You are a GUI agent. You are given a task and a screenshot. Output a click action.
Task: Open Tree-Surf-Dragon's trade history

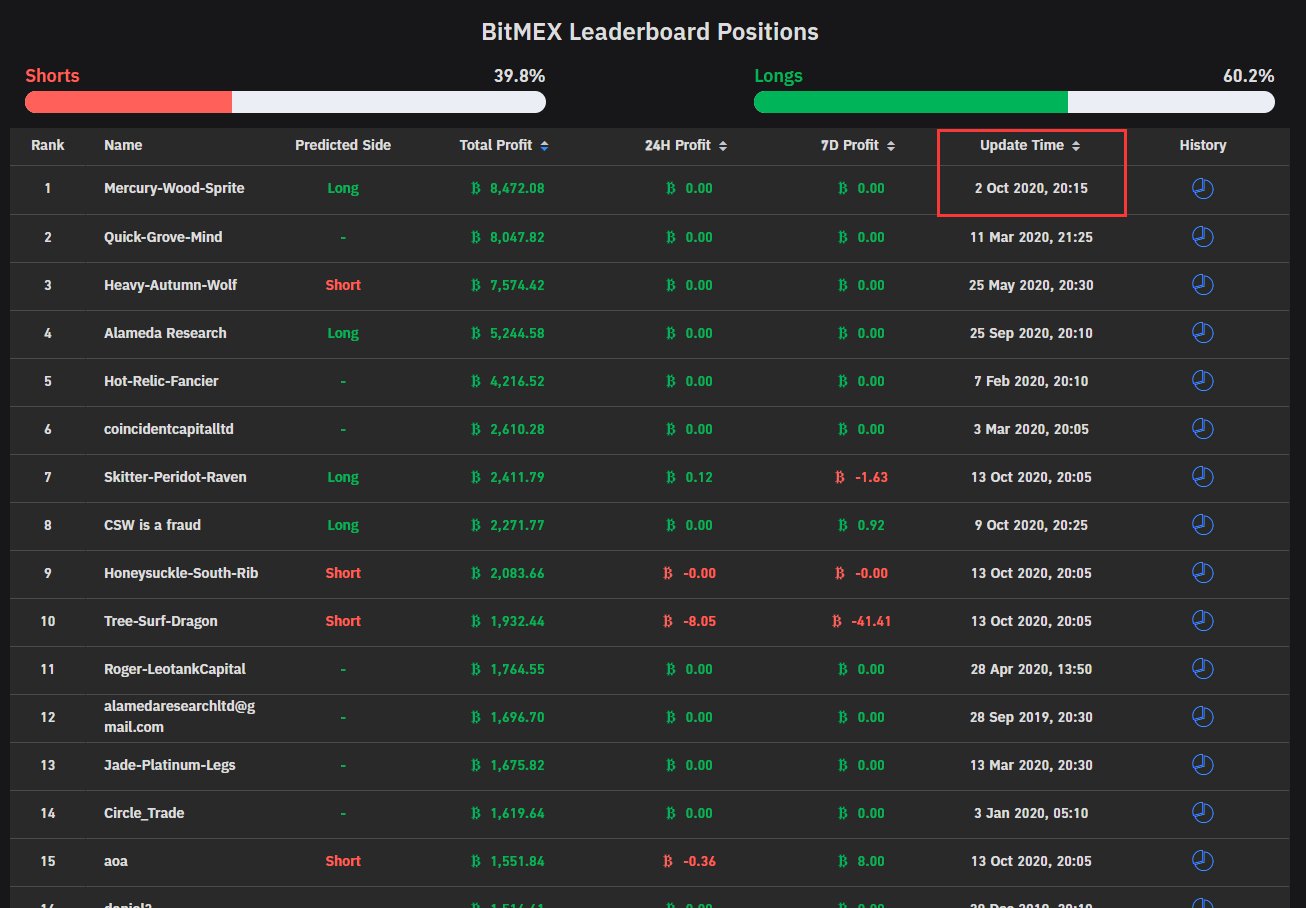pos(1202,621)
